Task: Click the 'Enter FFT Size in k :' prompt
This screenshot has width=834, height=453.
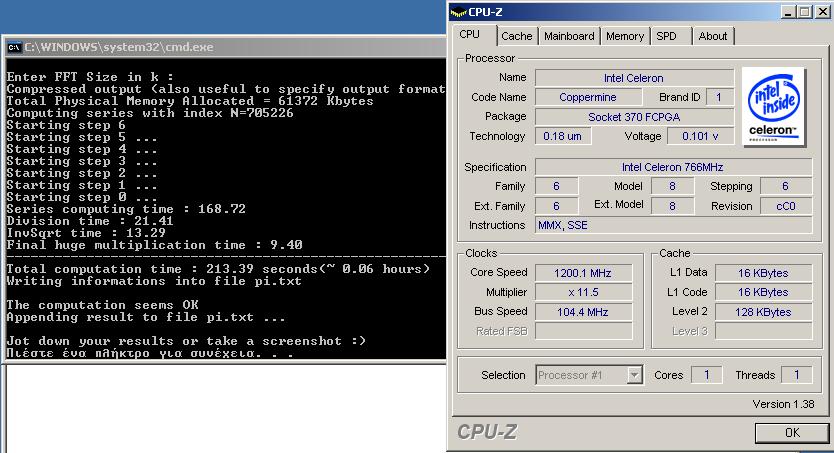Action: (90, 77)
